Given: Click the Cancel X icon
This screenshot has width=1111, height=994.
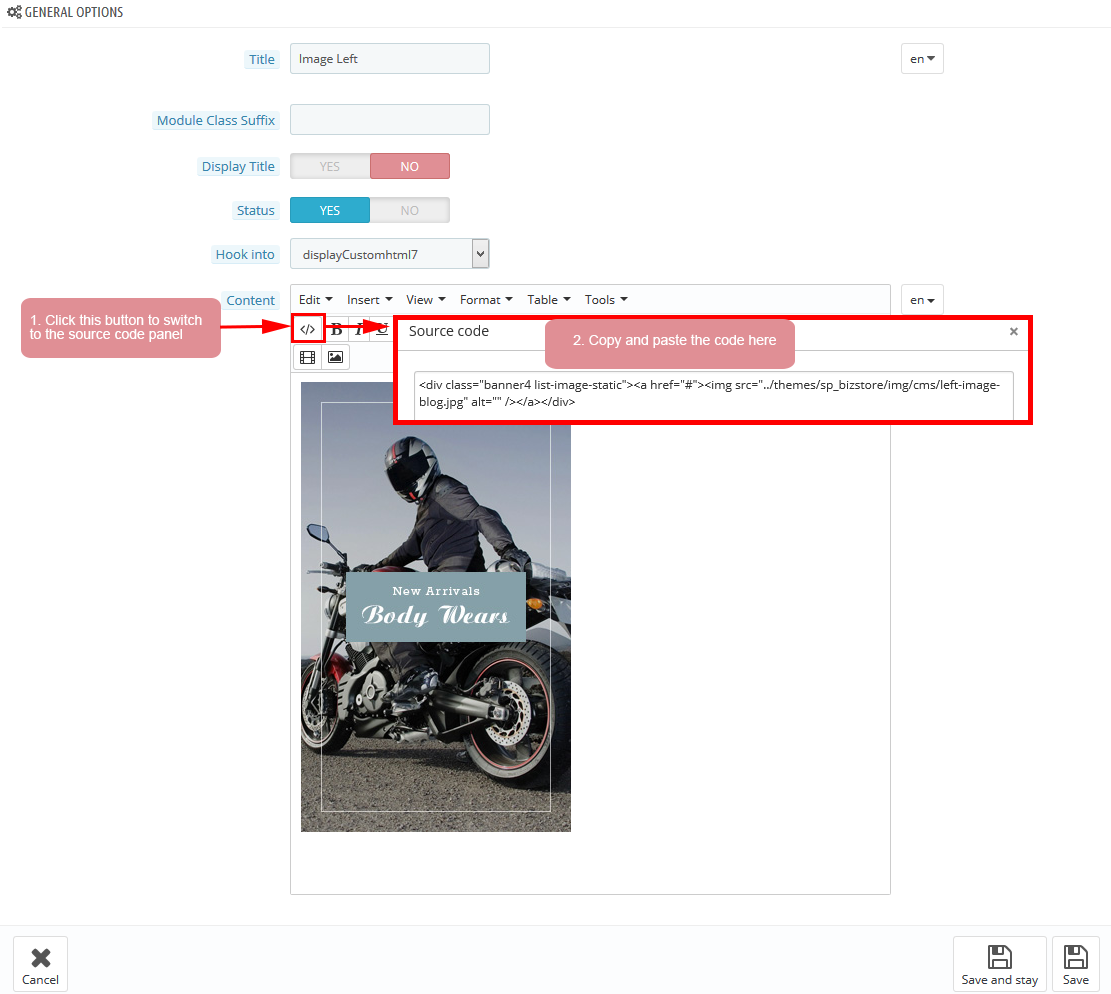Looking at the screenshot, I should (41, 957).
